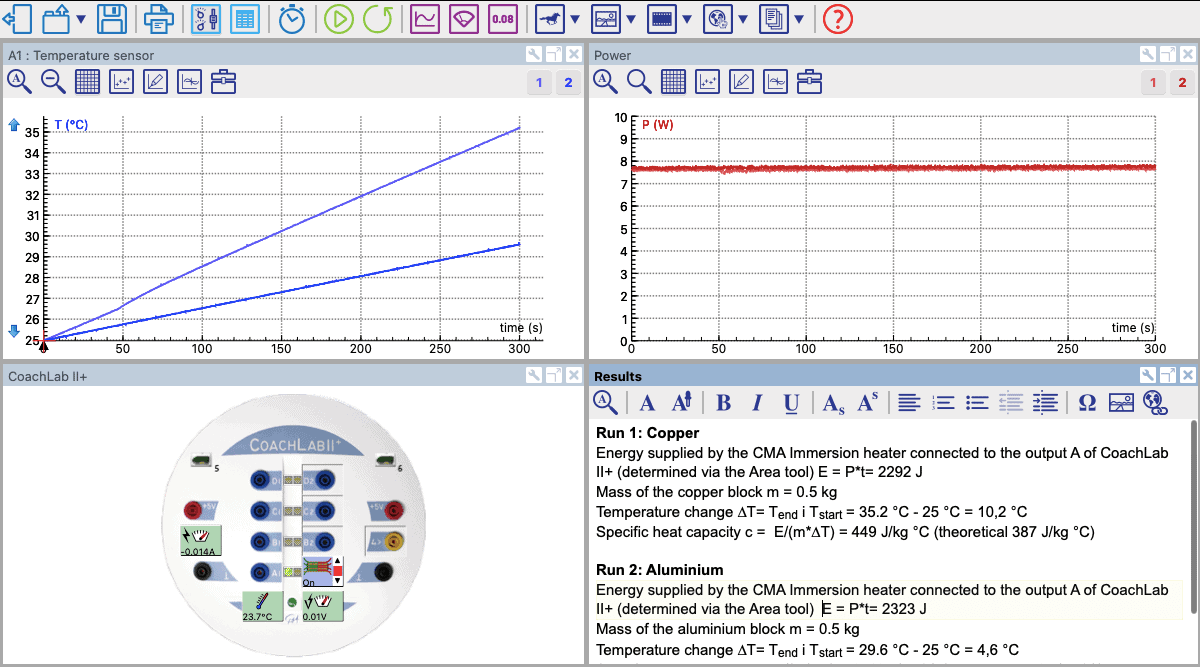Screen dimensions: 1200x667
Task: Expand the video filmstrip dropdown arrow
Action: click(x=686, y=19)
